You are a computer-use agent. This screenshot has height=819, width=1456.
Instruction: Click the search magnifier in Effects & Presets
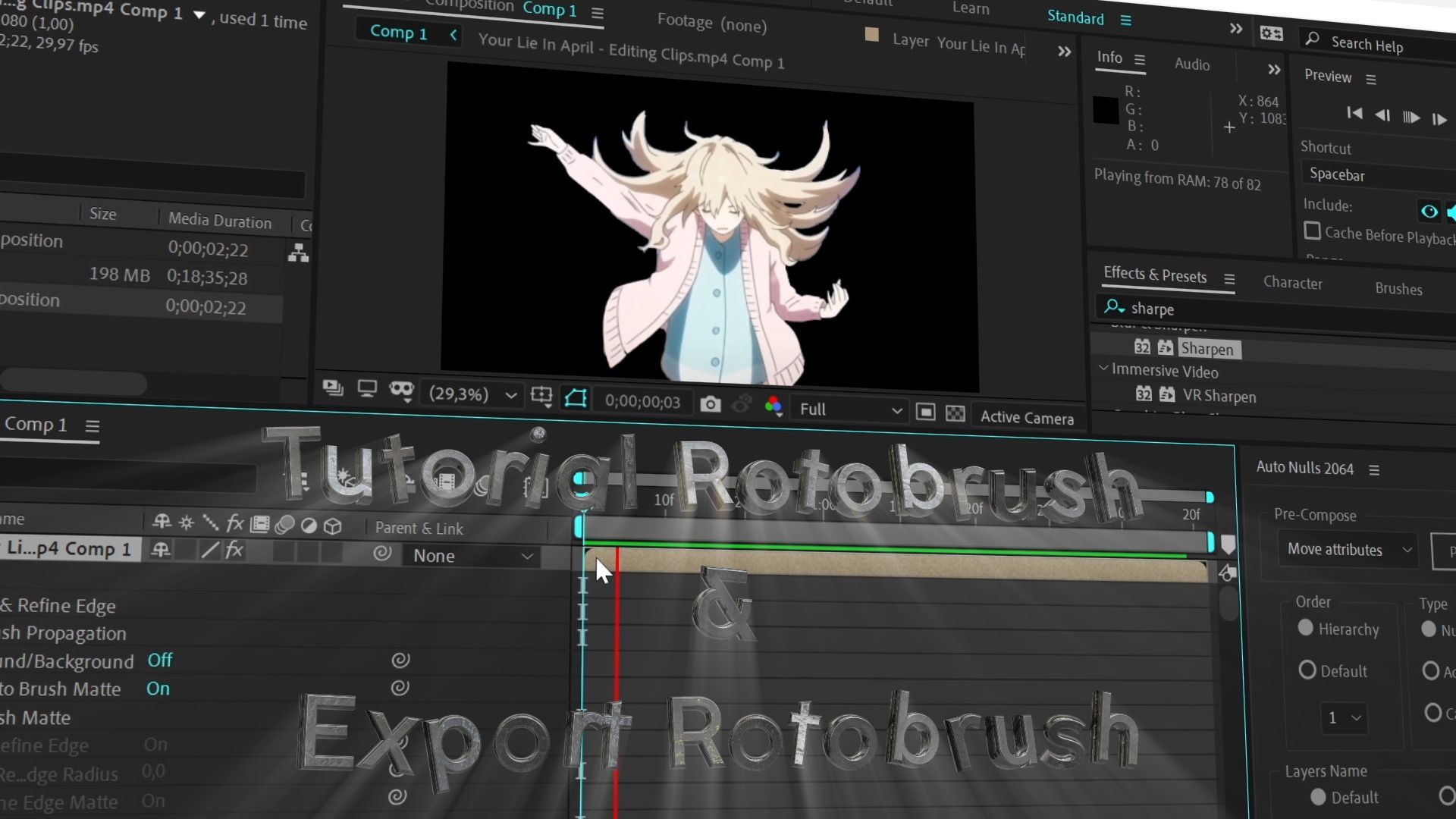click(1113, 306)
